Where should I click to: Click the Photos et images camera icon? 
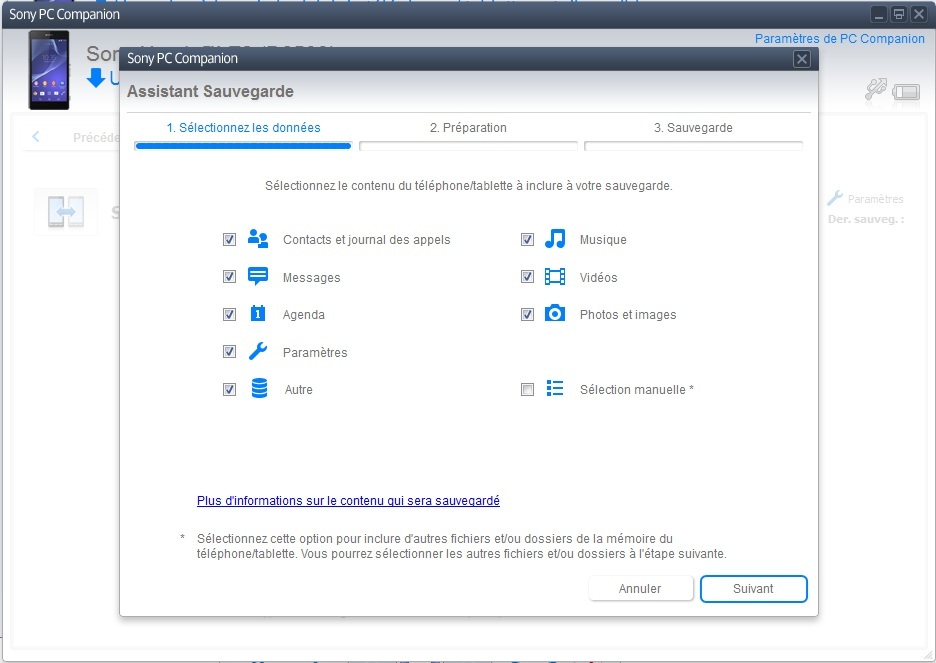click(x=555, y=314)
